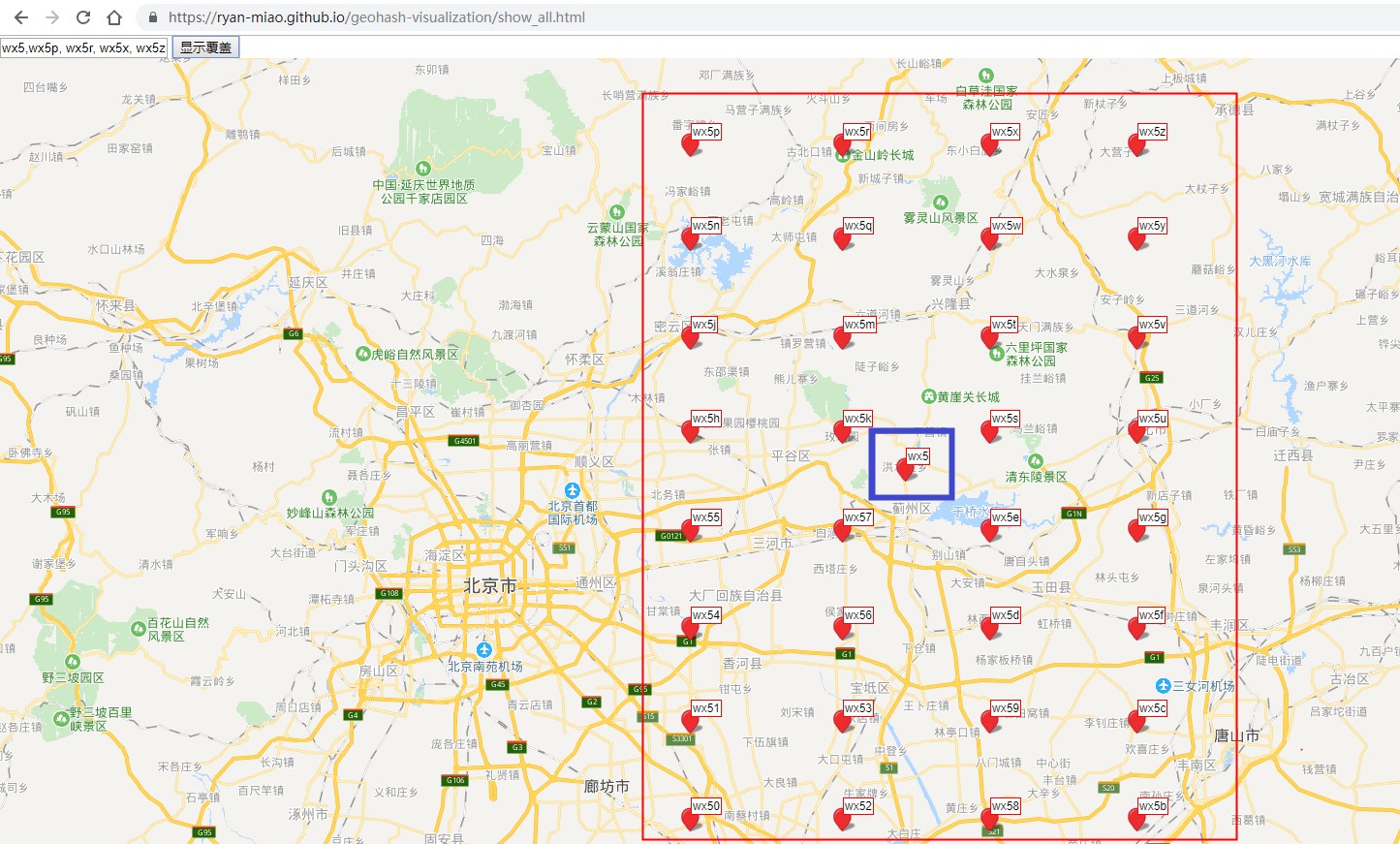The image size is (1400, 844).
Task: Click the wx5y map marker
Action: pos(1137,239)
